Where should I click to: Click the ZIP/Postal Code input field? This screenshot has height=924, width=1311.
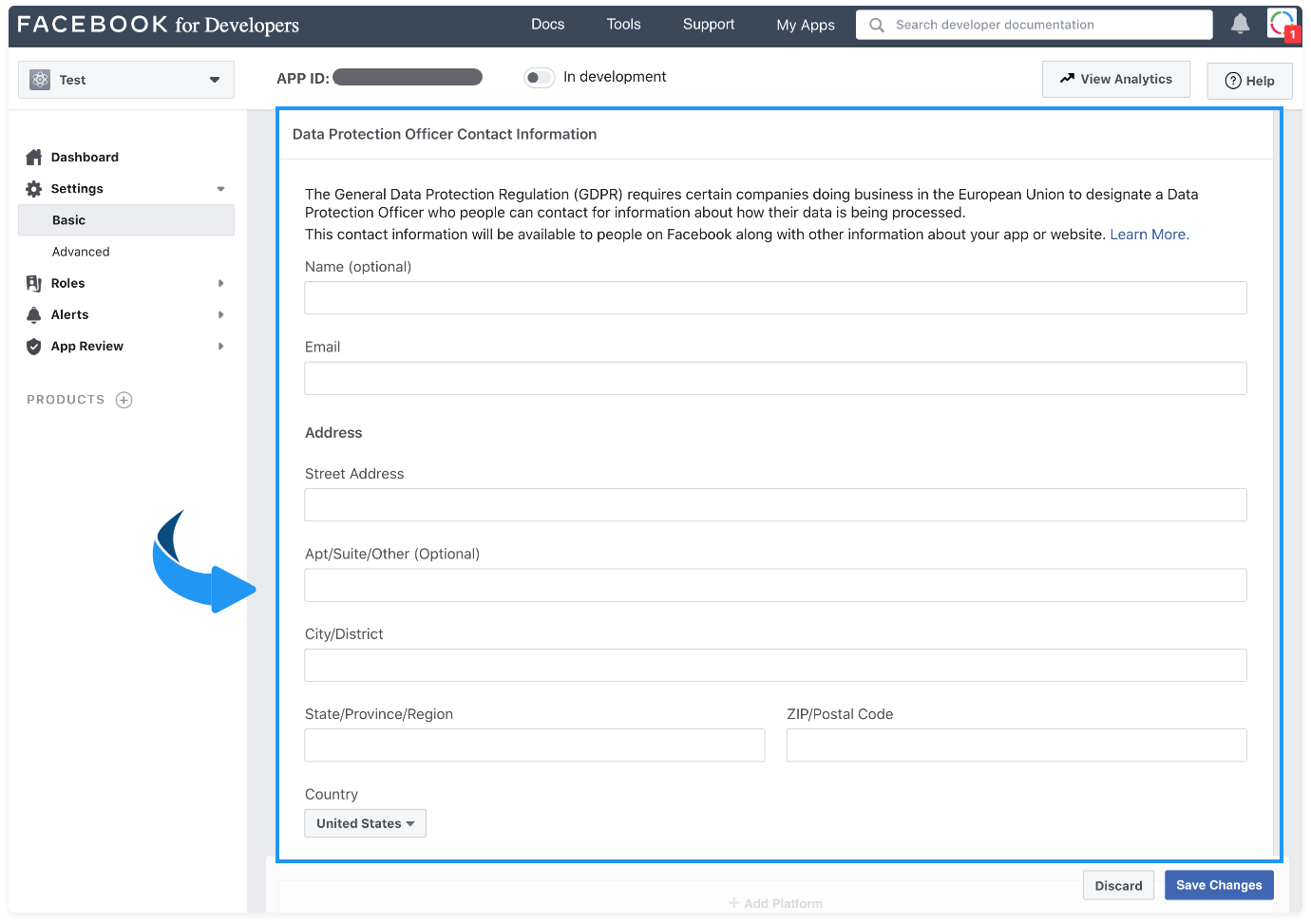coord(1016,745)
